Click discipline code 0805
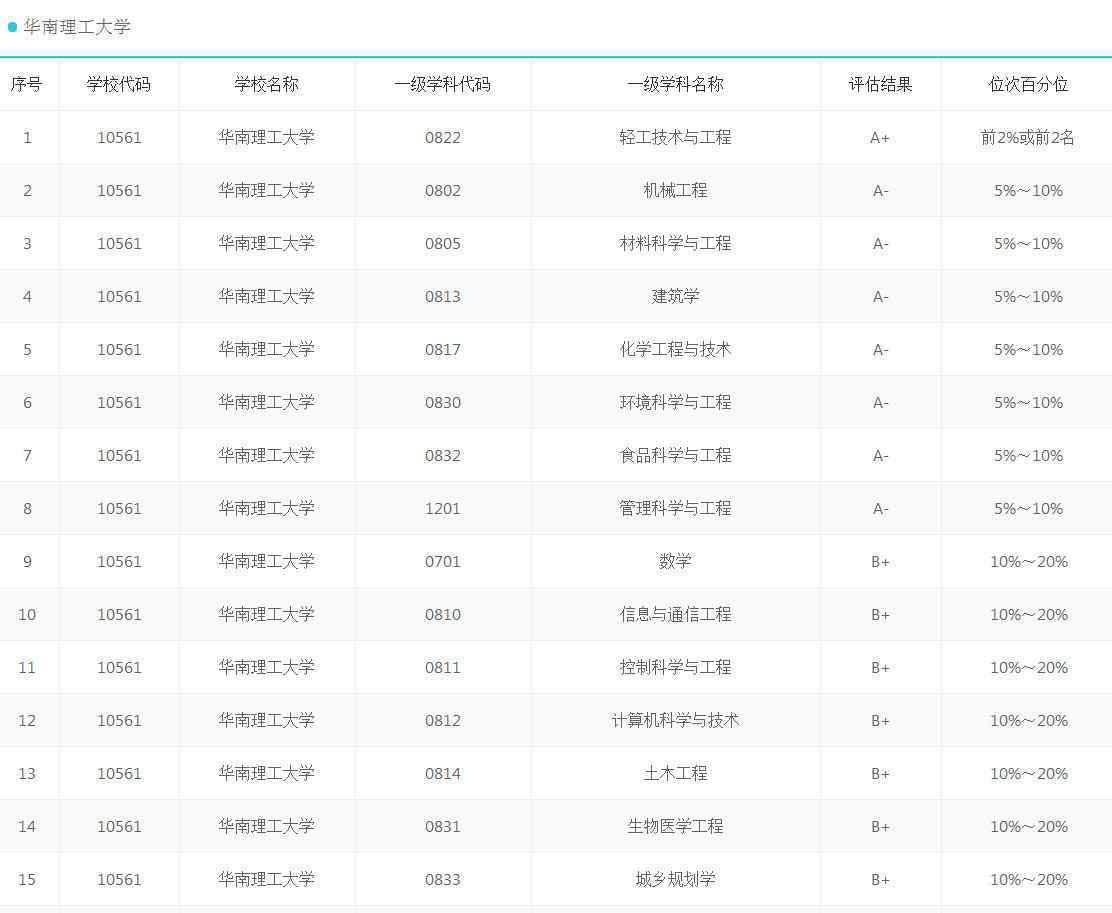Viewport: 1112px width, 913px height. click(x=443, y=244)
